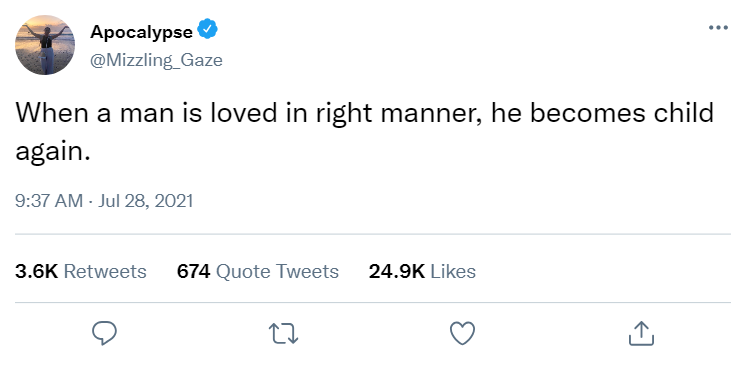Image resolution: width=746 pixels, height=378 pixels.
Task: Expand the three-dot more options menu
Action: click(718, 28)
